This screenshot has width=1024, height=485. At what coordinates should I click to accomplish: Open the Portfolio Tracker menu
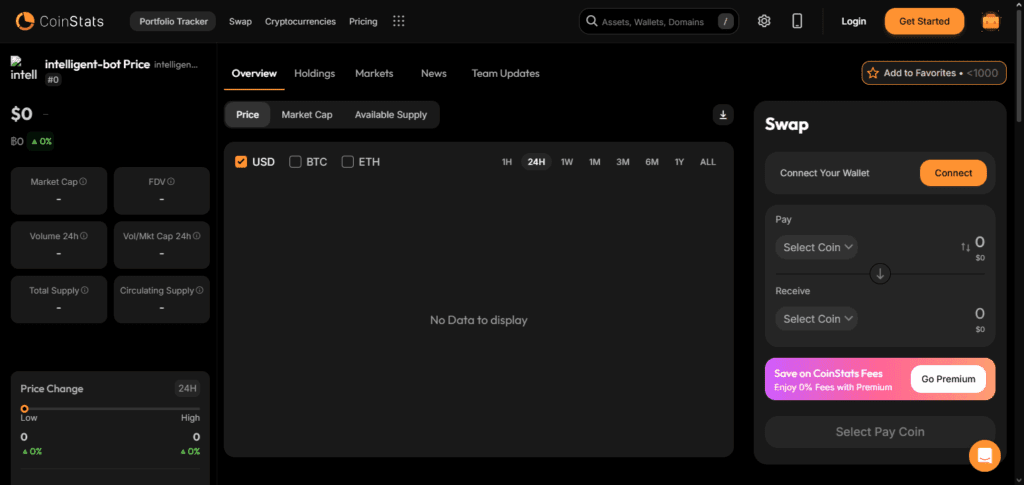[x=173, y=22]
